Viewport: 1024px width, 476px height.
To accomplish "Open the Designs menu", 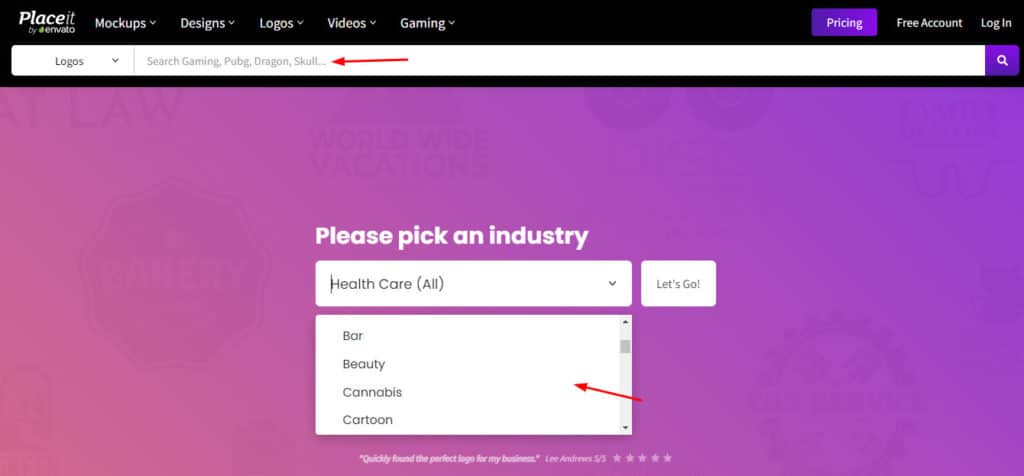I will click(x=207, y=23).
